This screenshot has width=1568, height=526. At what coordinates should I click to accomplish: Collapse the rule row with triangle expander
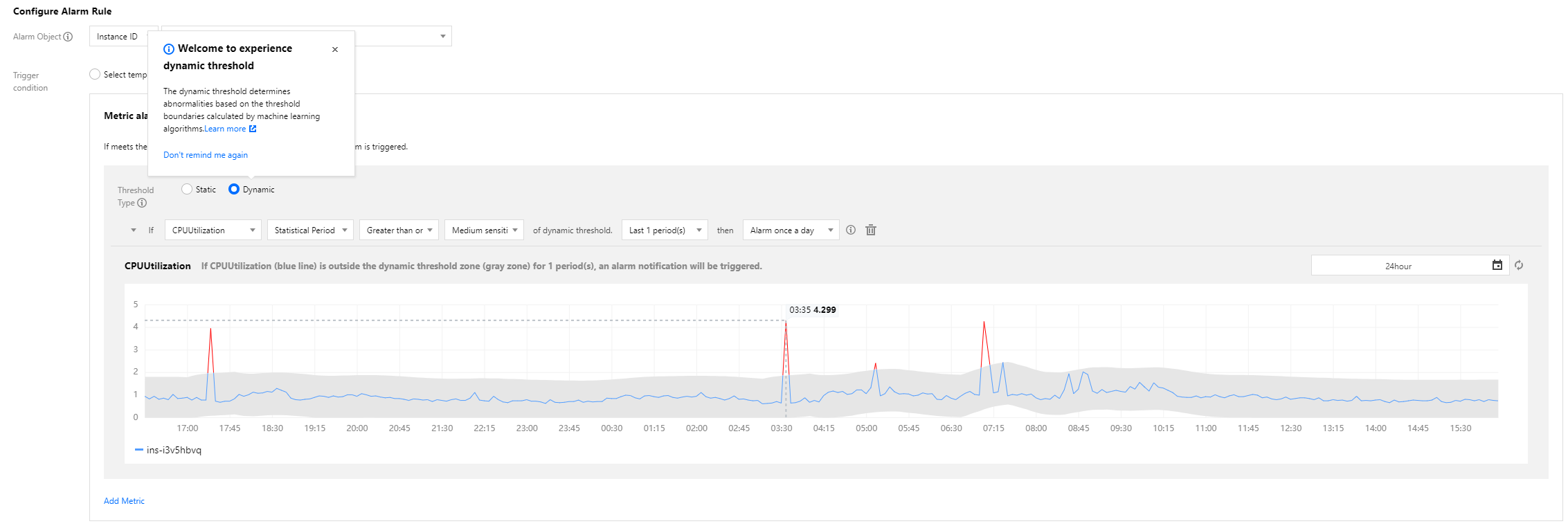[134, 230]
